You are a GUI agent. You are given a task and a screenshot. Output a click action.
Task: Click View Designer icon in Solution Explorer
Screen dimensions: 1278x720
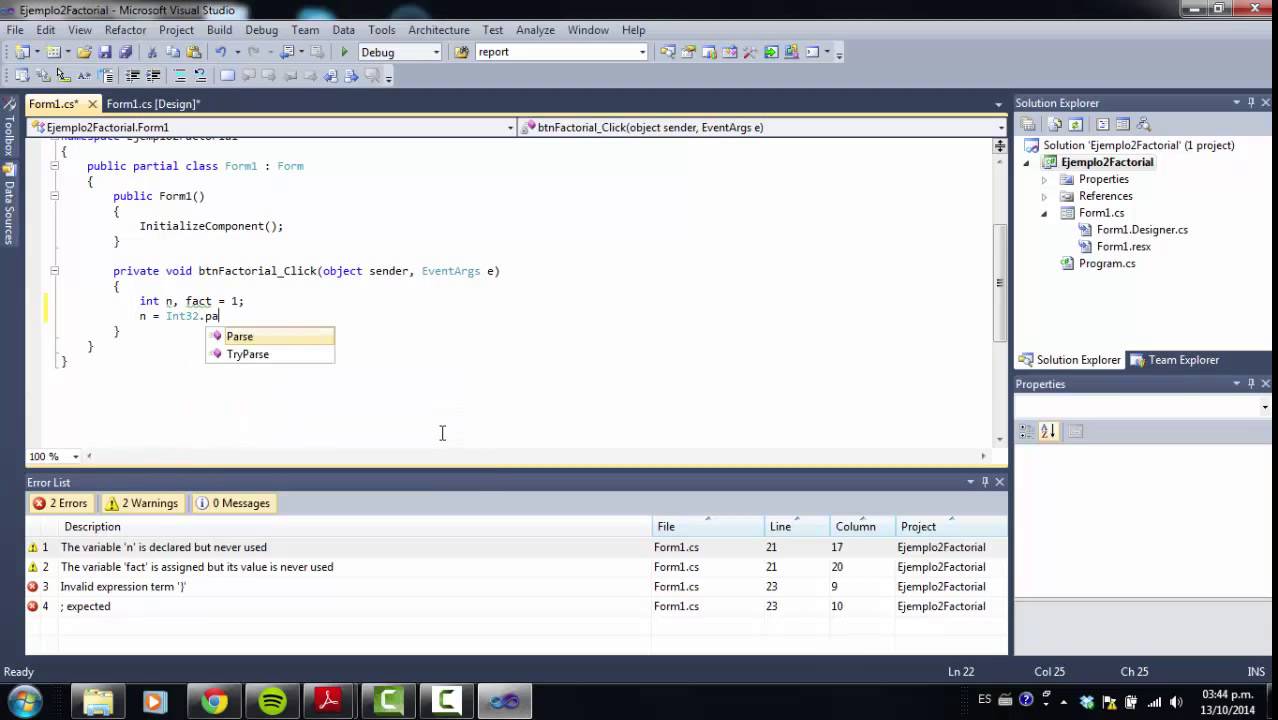[1123, 125]
